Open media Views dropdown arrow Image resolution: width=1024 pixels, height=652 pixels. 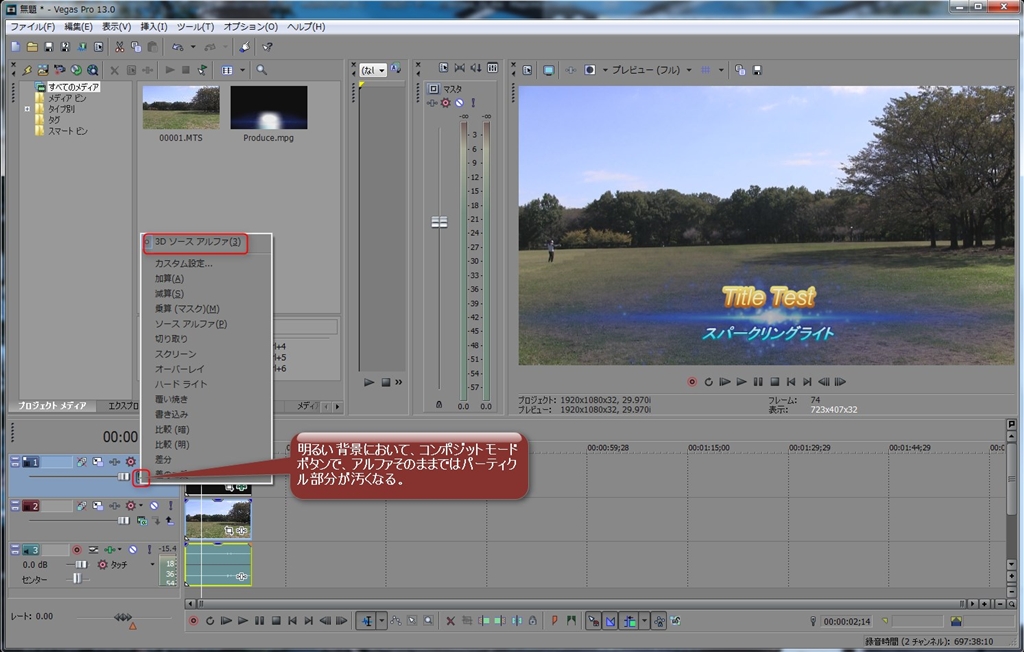click(x=242, y=70)
